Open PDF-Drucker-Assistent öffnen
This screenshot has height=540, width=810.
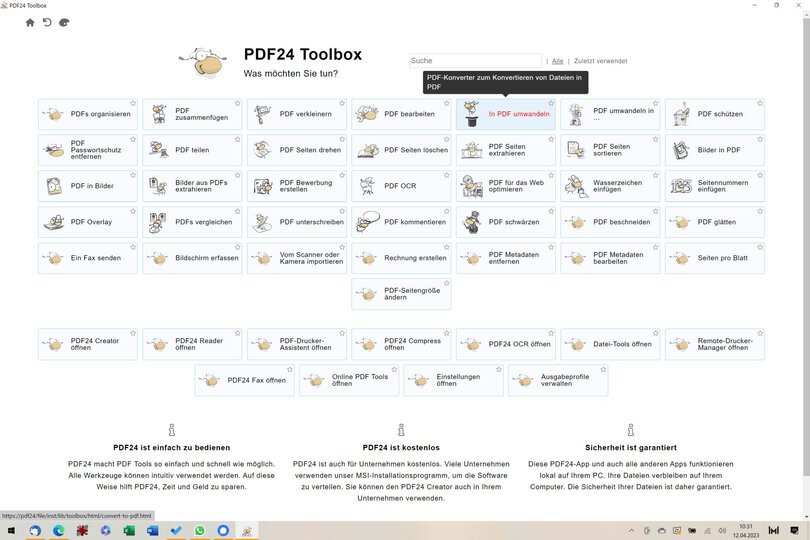click(x=297, y=344)
